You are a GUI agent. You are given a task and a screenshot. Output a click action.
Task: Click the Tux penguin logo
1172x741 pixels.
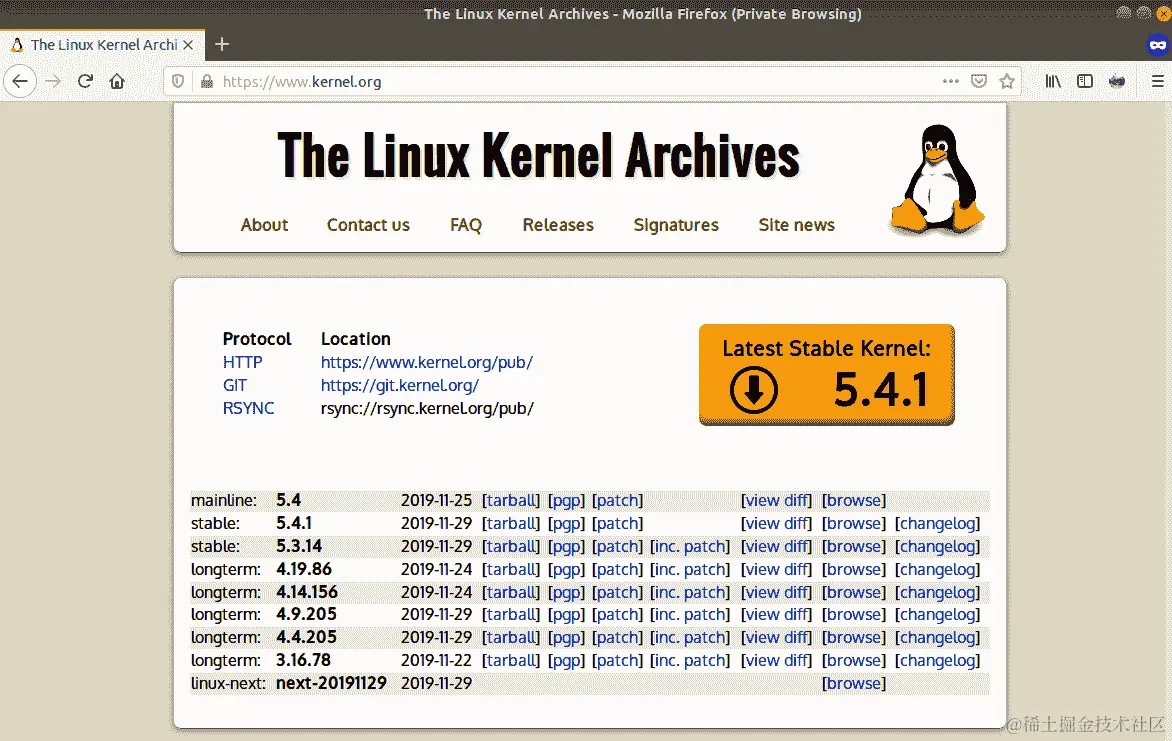937,178
